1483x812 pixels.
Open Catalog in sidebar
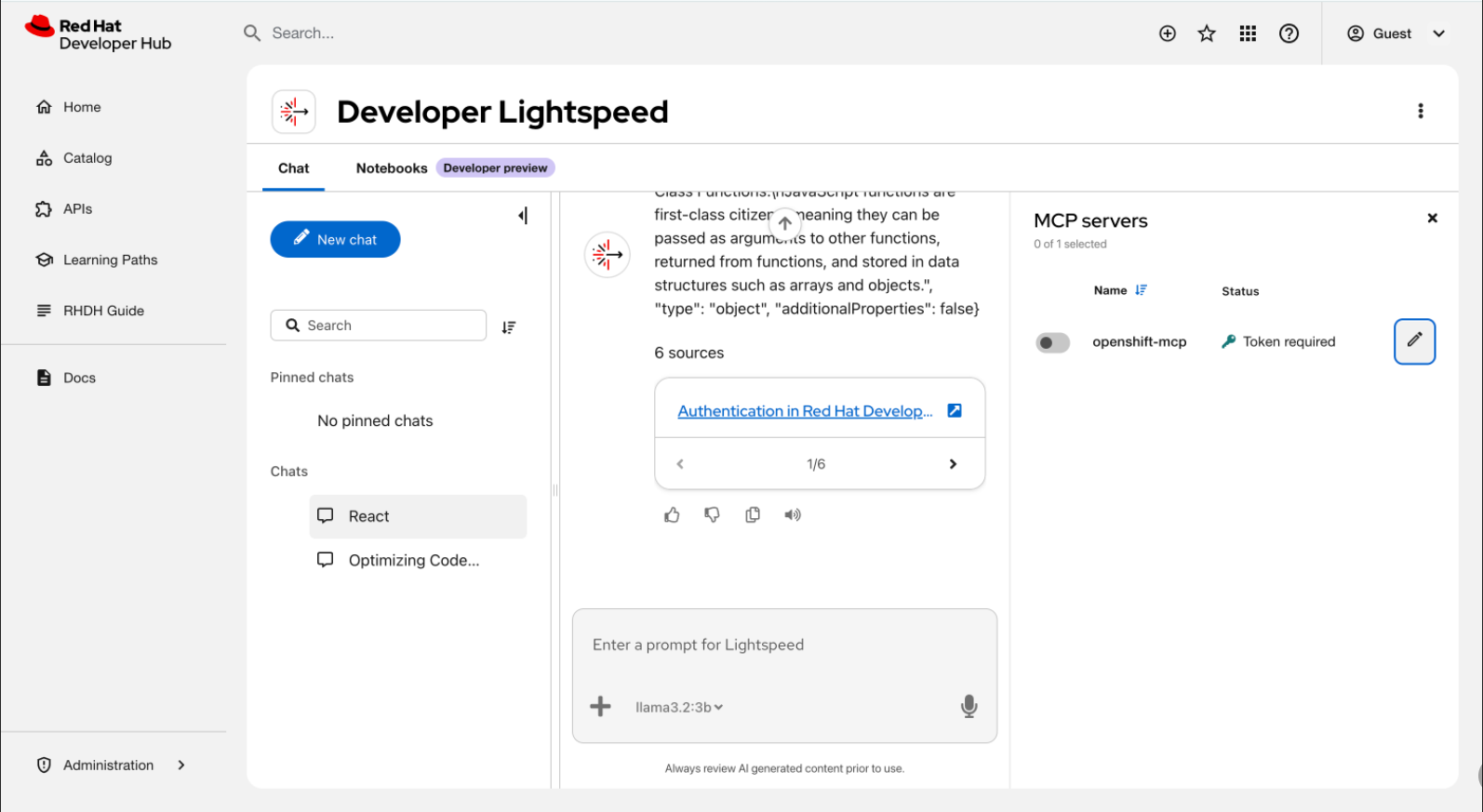(87, 158)
